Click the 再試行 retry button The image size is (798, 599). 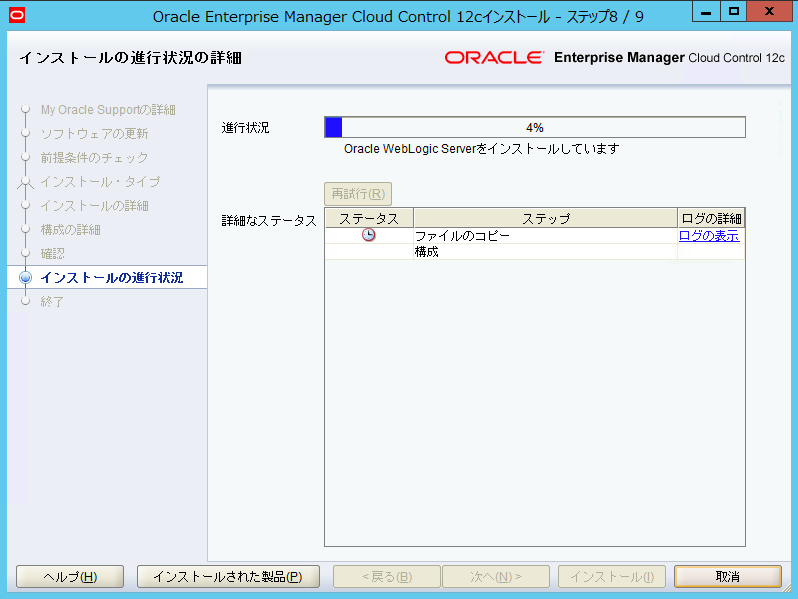357,193
